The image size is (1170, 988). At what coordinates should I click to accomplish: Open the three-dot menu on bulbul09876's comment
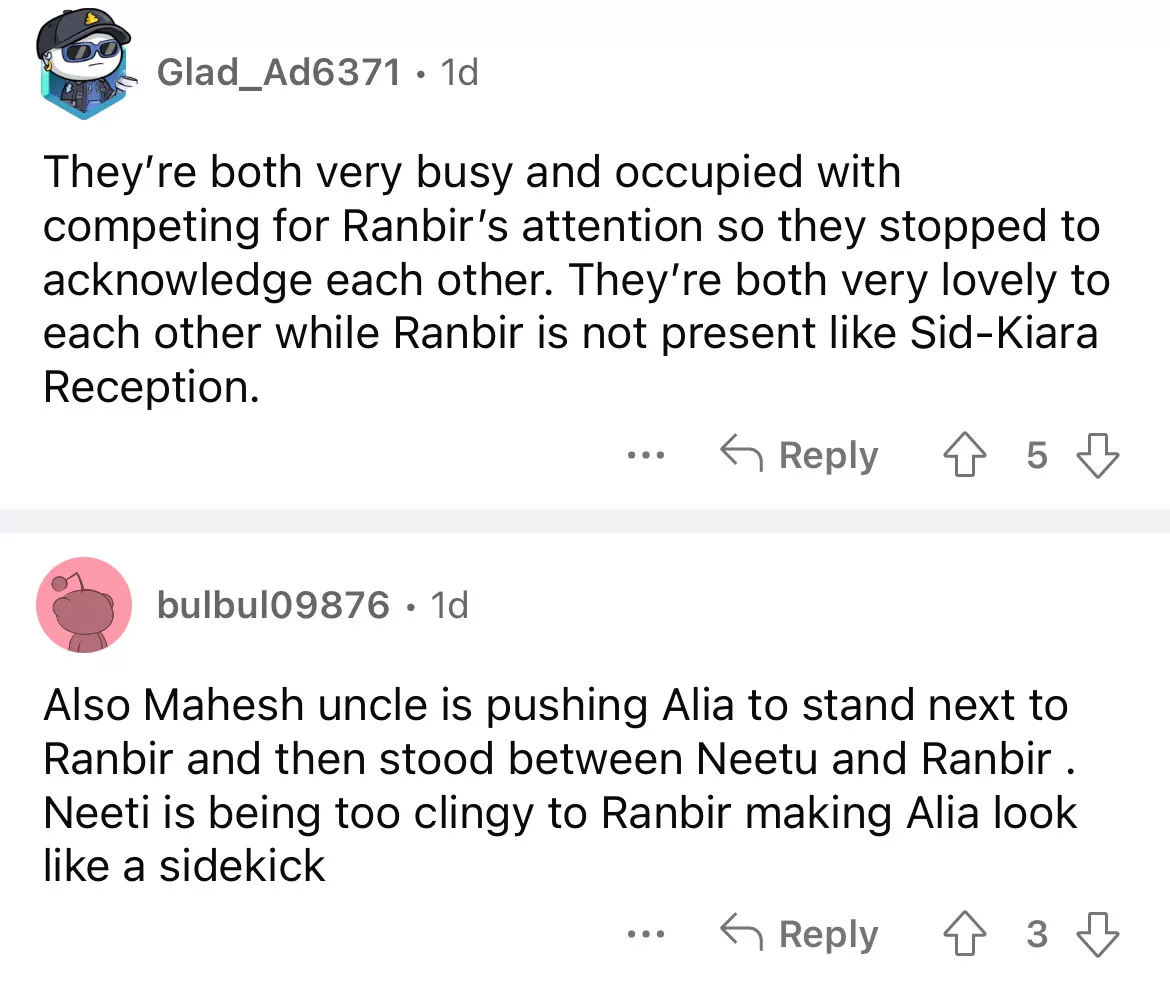coord(646,935)
